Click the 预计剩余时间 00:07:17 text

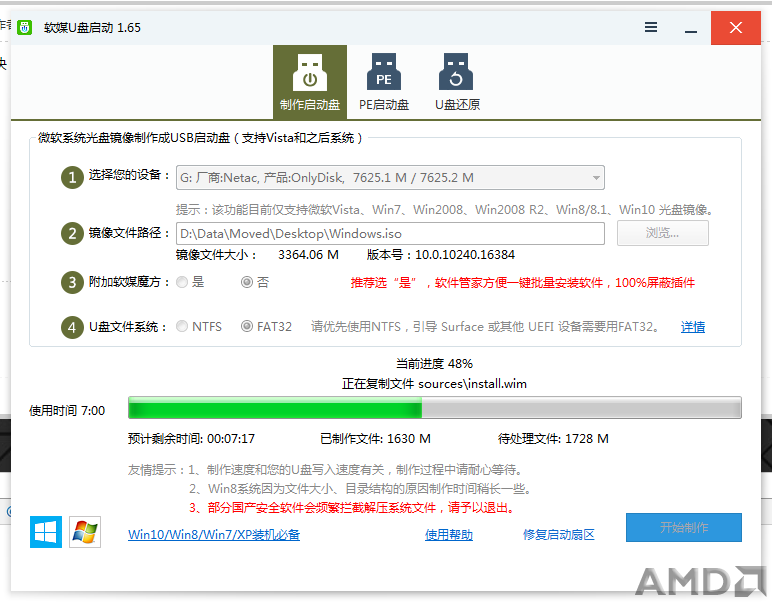coord(192,439)
